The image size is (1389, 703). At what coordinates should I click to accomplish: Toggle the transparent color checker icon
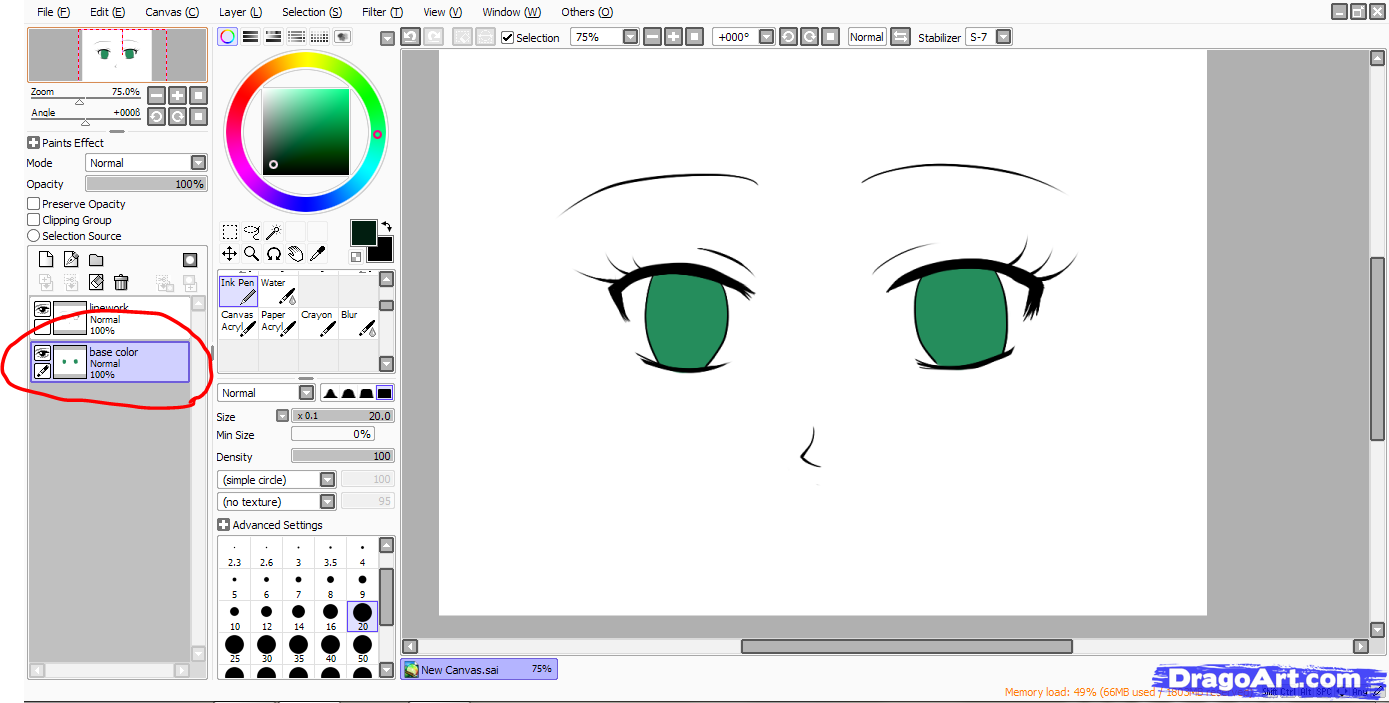[x=356, y=257]
